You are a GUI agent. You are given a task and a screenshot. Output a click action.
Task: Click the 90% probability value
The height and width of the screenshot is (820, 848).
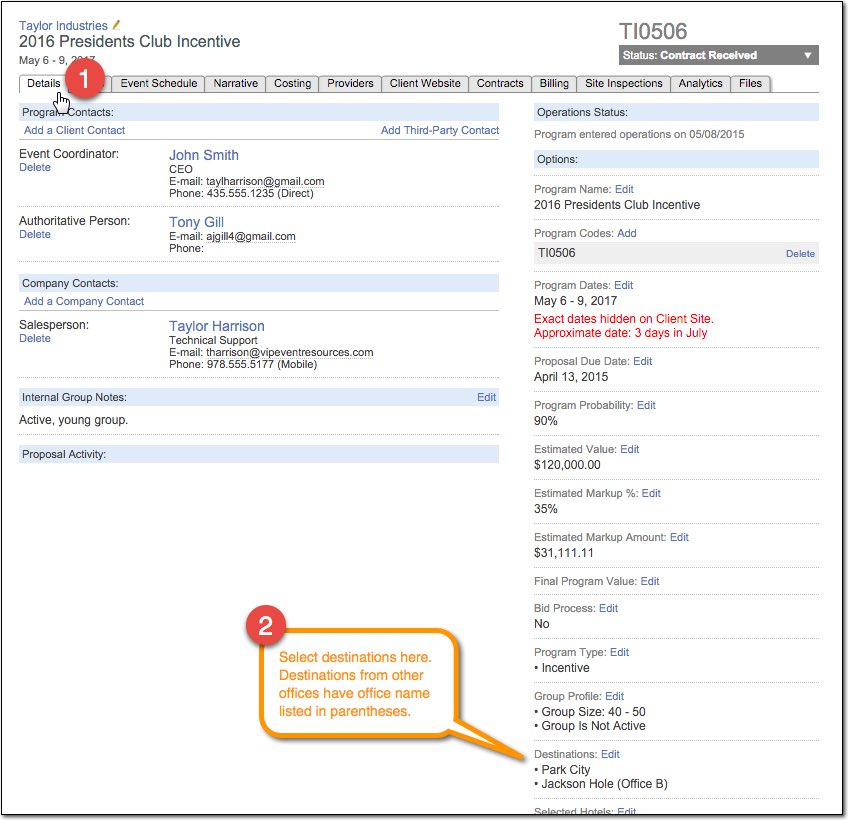(545, 421)
